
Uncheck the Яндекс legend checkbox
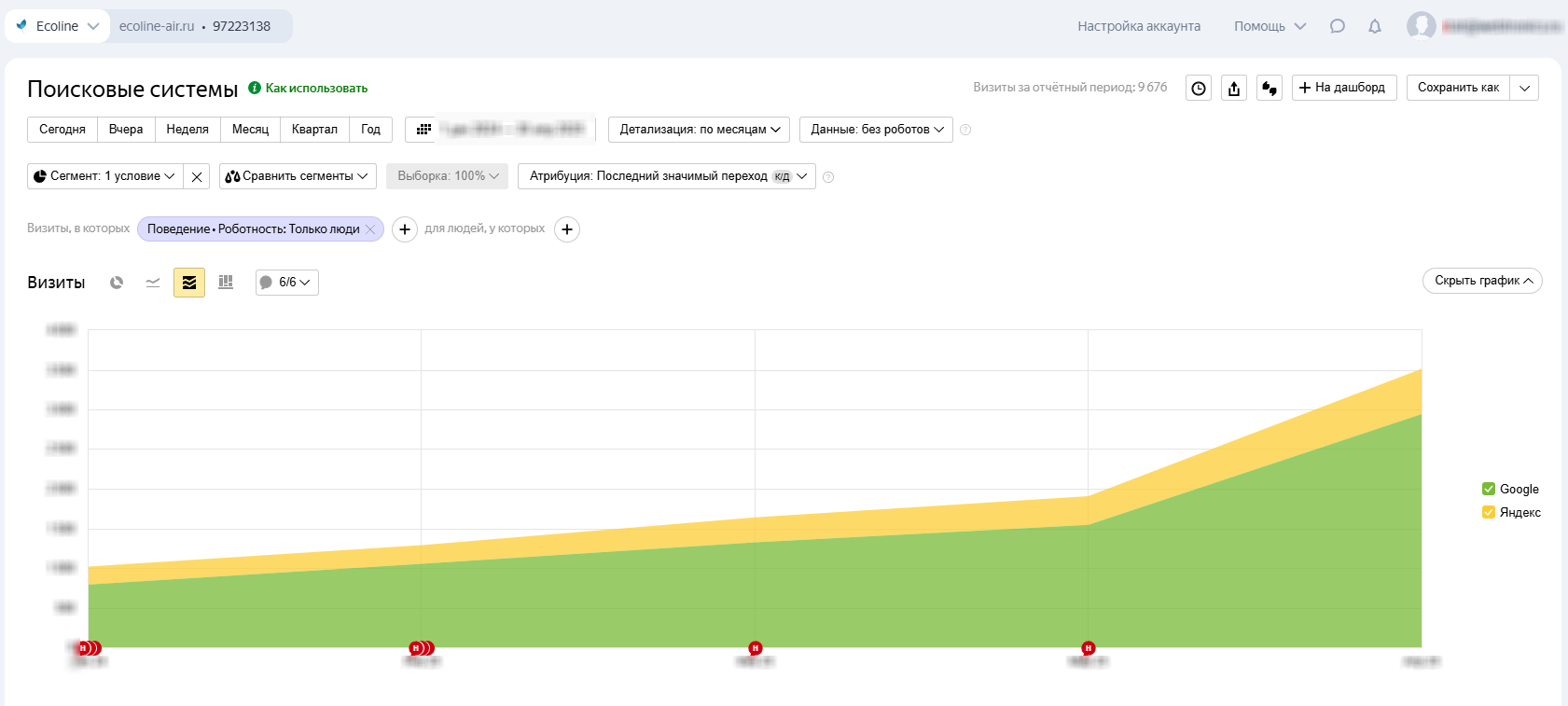1489,512
